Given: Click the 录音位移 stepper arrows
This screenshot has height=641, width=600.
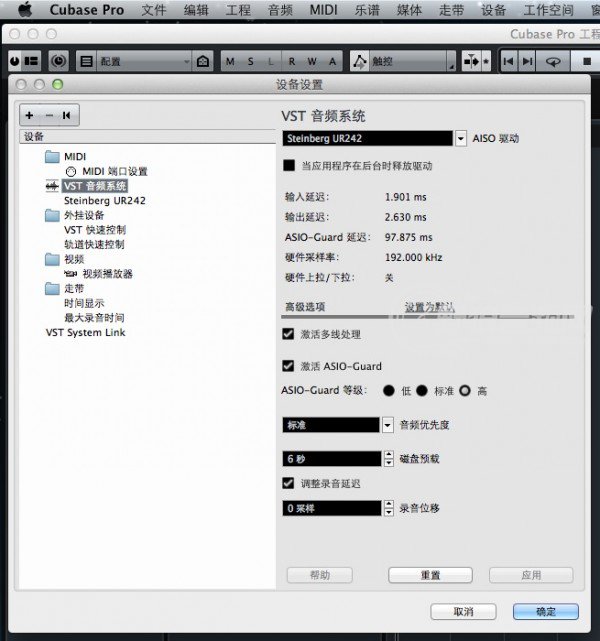Looking at the screenshot, I should tap(389, 508).
